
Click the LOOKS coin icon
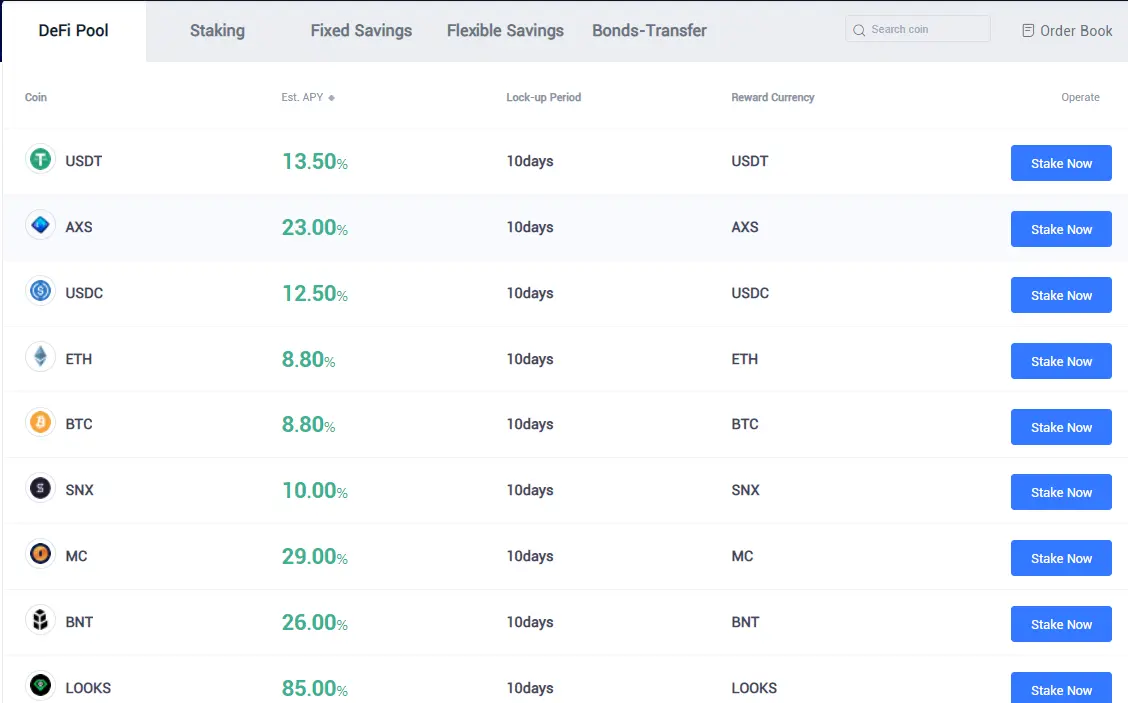pos(40,686)
